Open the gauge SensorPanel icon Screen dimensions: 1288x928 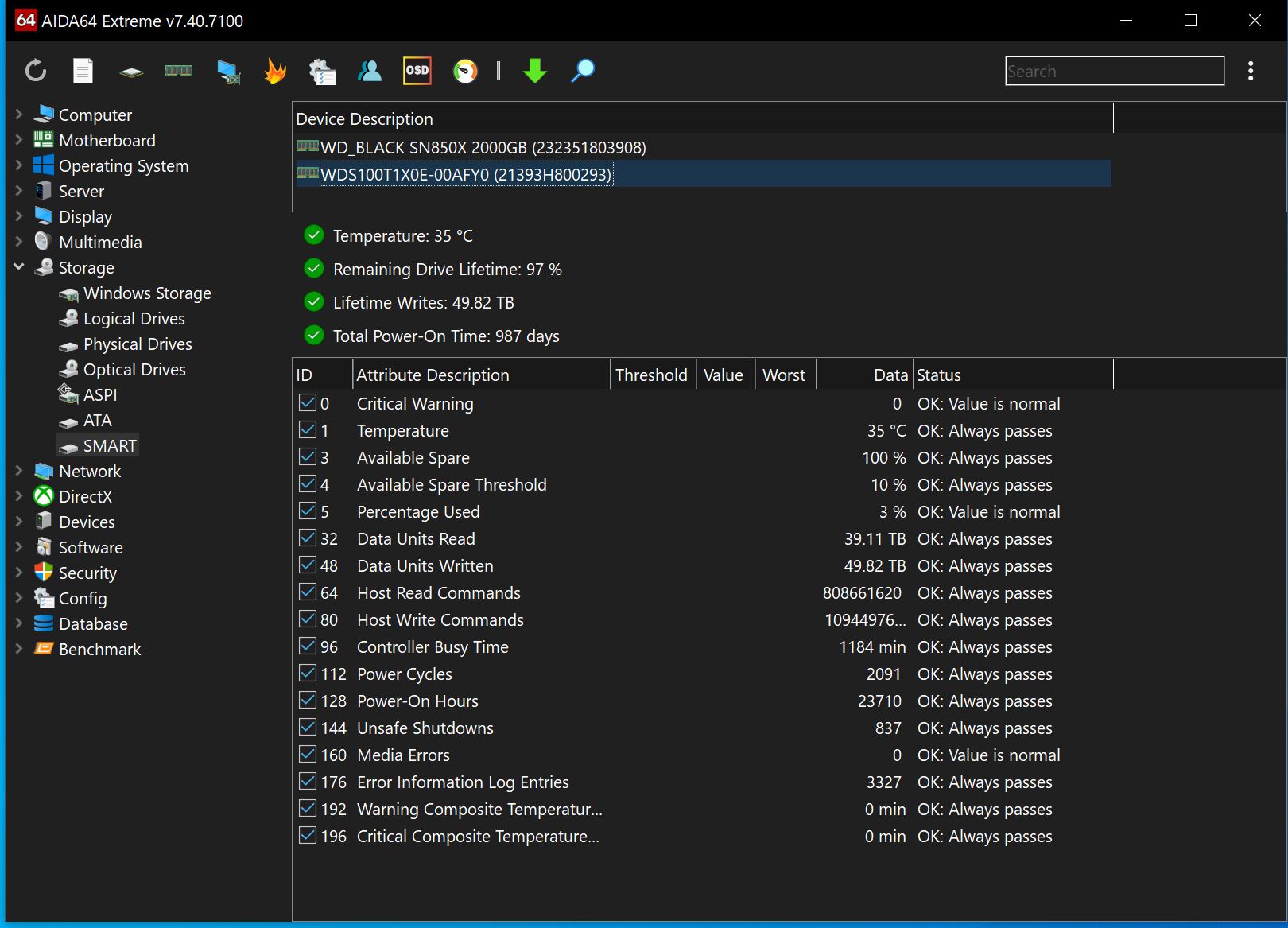coord(466,71)
